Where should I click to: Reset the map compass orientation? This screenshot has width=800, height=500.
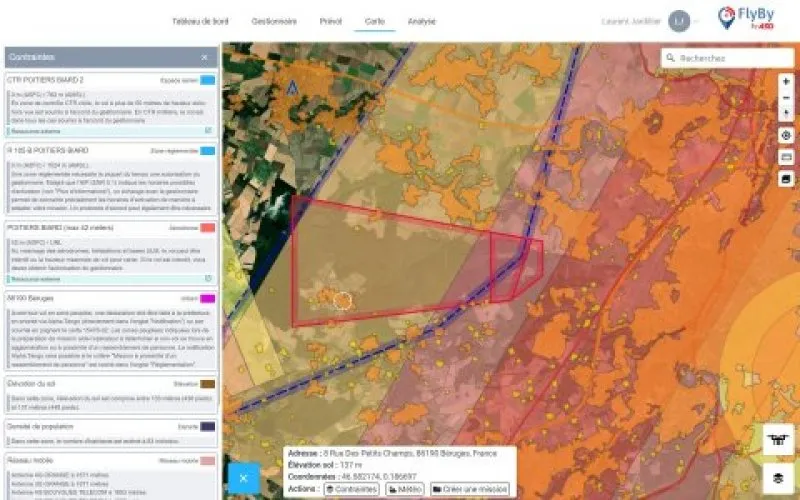click(x=786, y=113)
